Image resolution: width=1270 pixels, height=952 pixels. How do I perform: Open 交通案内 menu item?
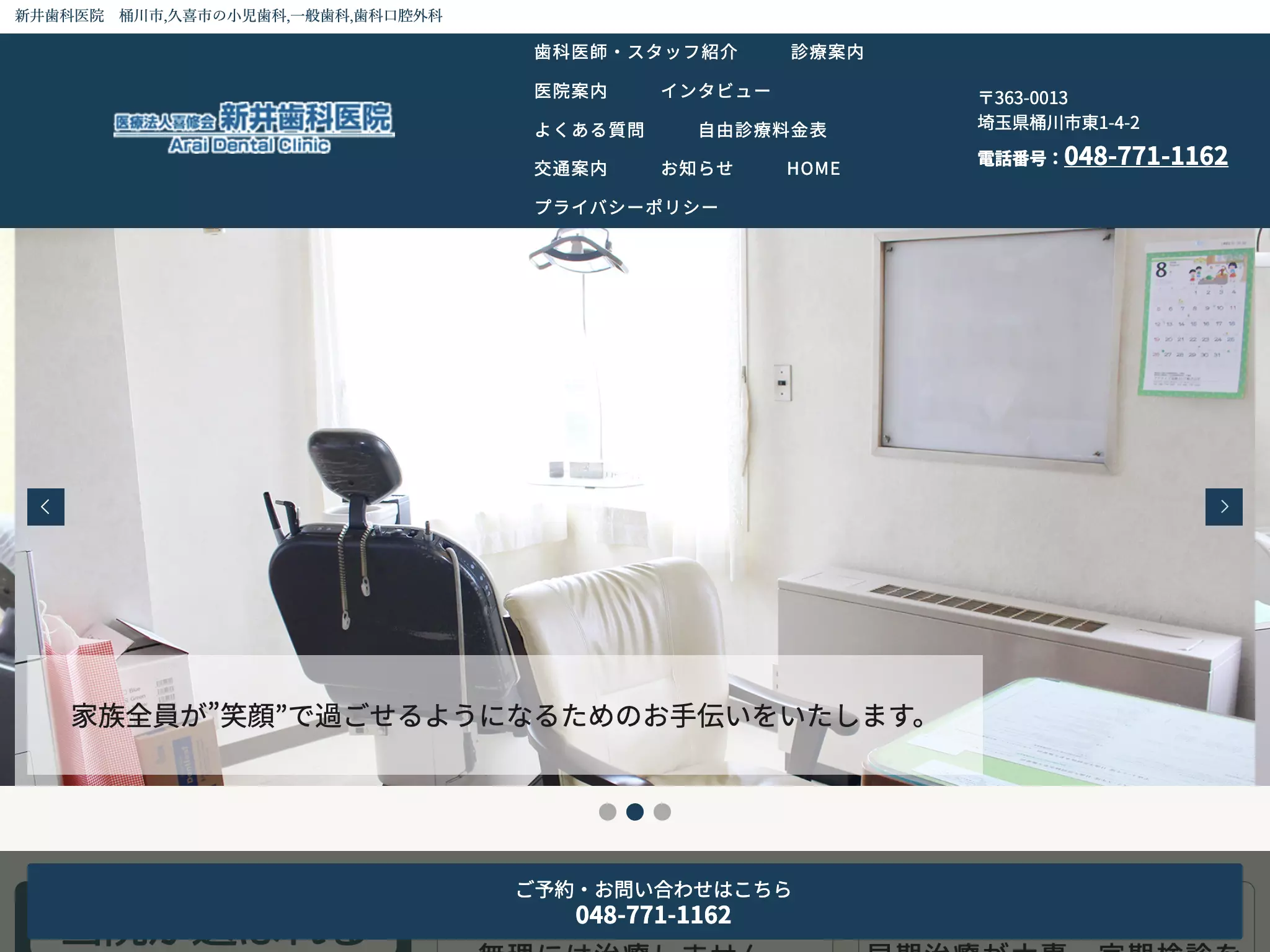pyautogui.click(x=571, y=169)
